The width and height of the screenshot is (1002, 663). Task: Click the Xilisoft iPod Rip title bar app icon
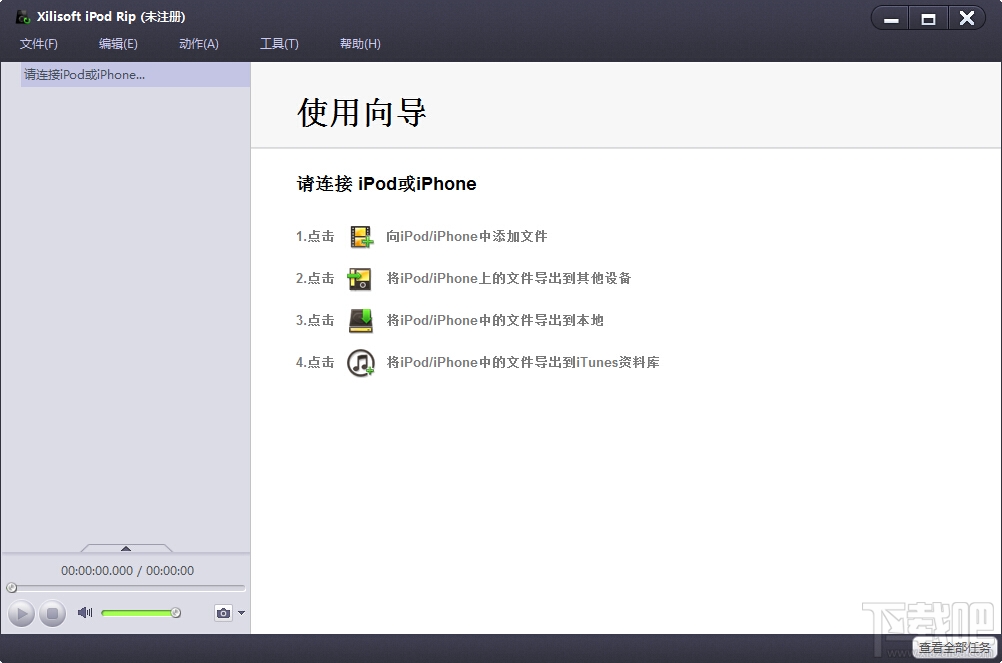23,17
